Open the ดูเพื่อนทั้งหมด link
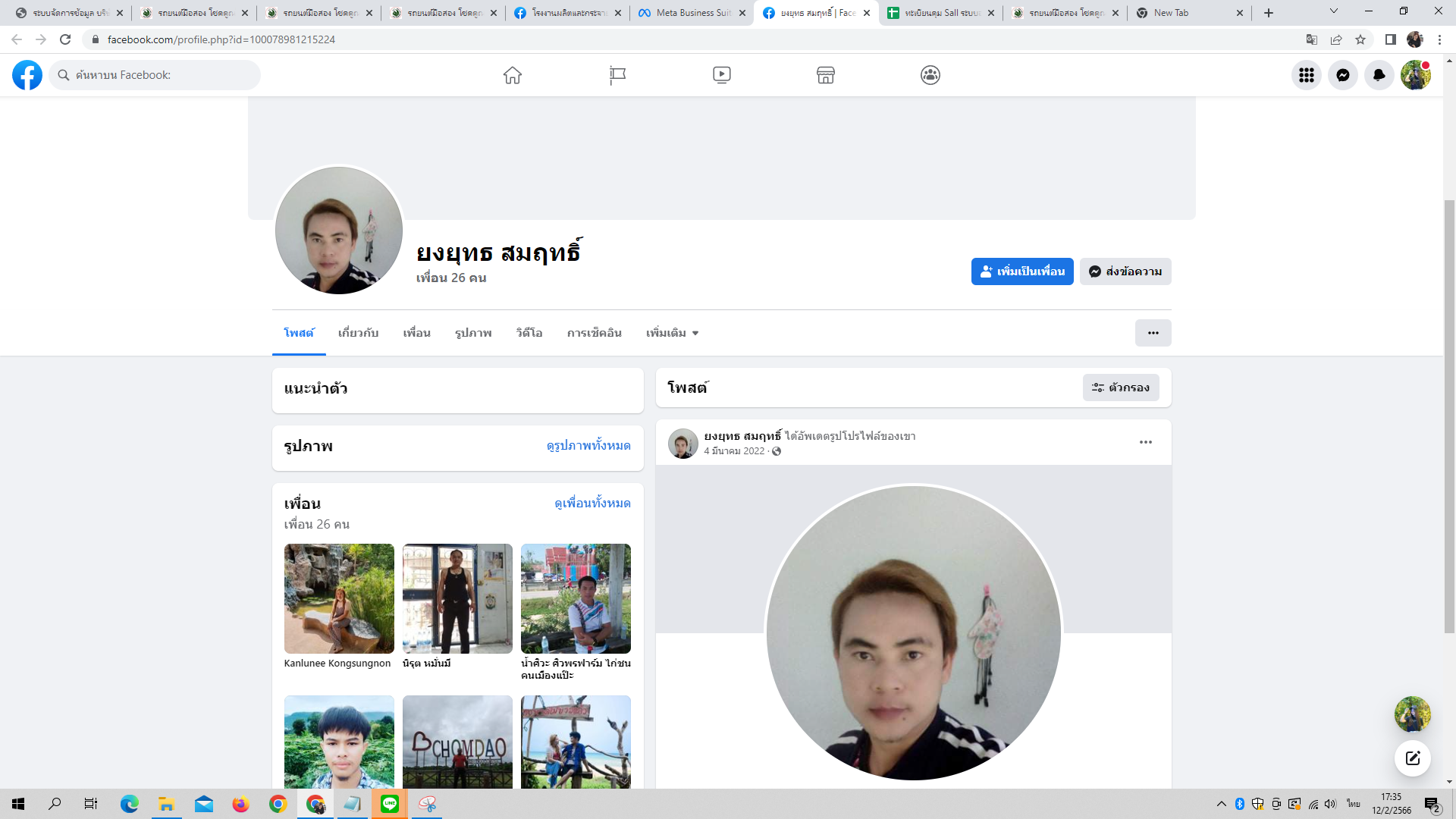Viewport: 1456px width, 819px height. pyautogui.click(x=592, y=504)
